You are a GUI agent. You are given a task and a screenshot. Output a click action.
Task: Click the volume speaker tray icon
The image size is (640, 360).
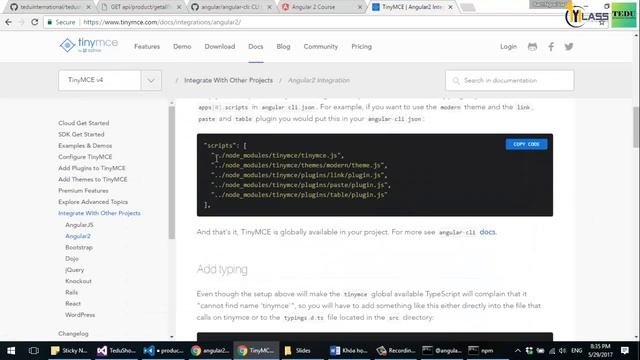pyautogui.click(x=562, y=351)
